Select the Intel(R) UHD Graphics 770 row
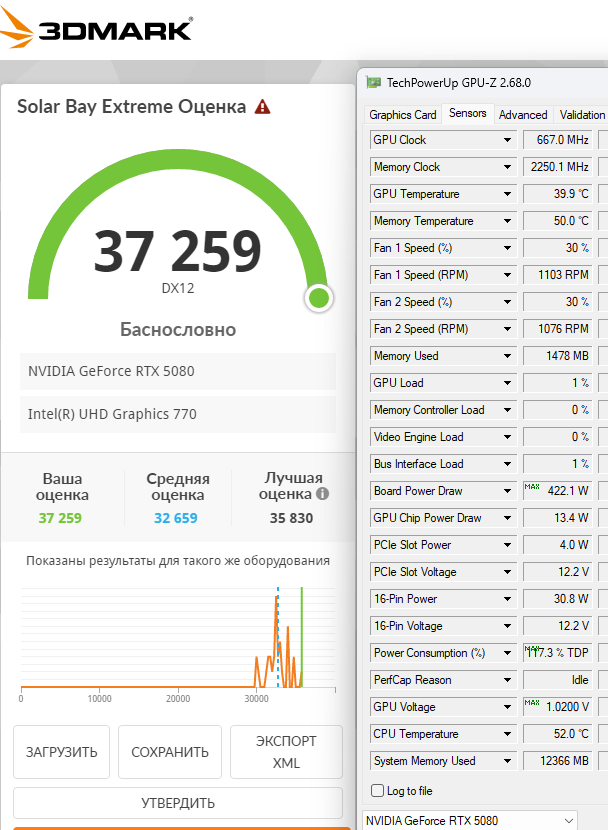 (178, 414)
